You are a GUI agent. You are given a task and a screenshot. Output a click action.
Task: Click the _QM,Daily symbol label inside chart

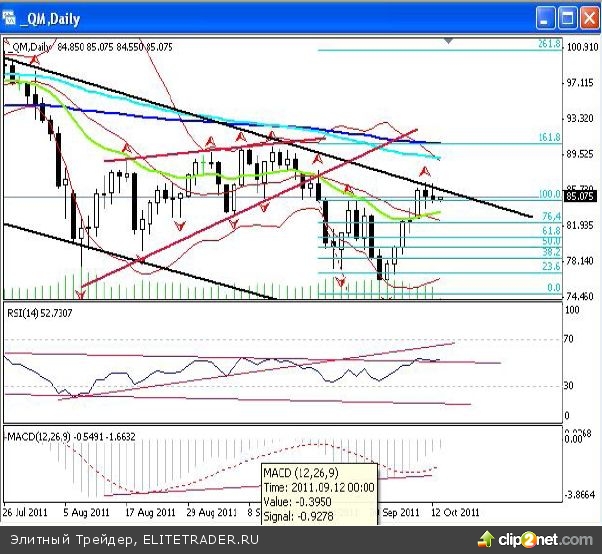pos(31,46)
